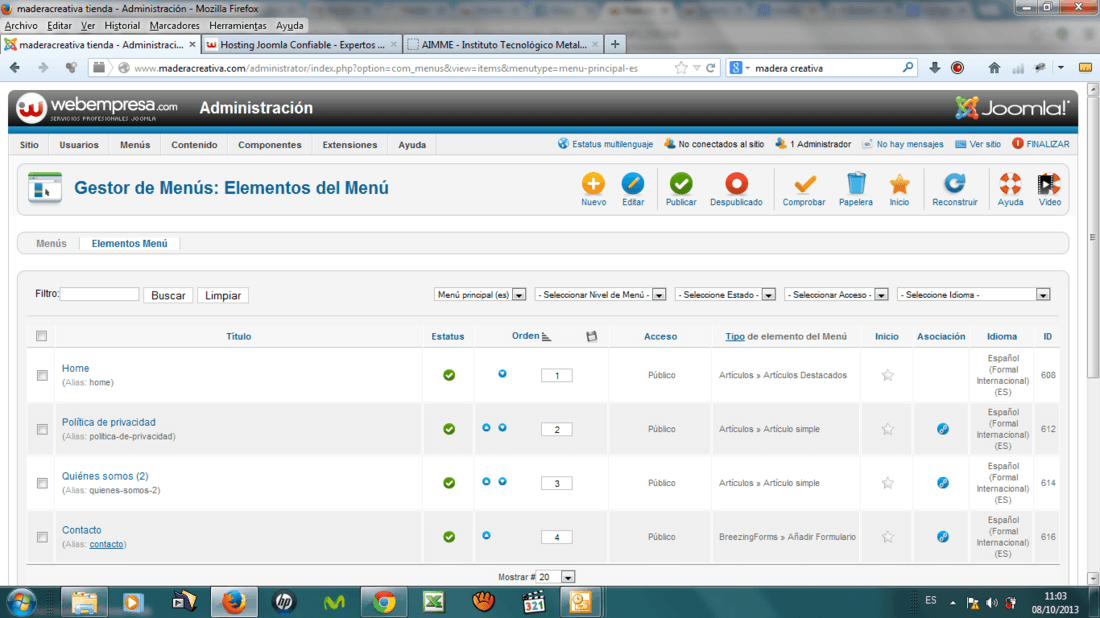Click the Reconstruir refresh icon
Image resolution: width=1100 pixels, height=618 pixels.
(954, 184)
